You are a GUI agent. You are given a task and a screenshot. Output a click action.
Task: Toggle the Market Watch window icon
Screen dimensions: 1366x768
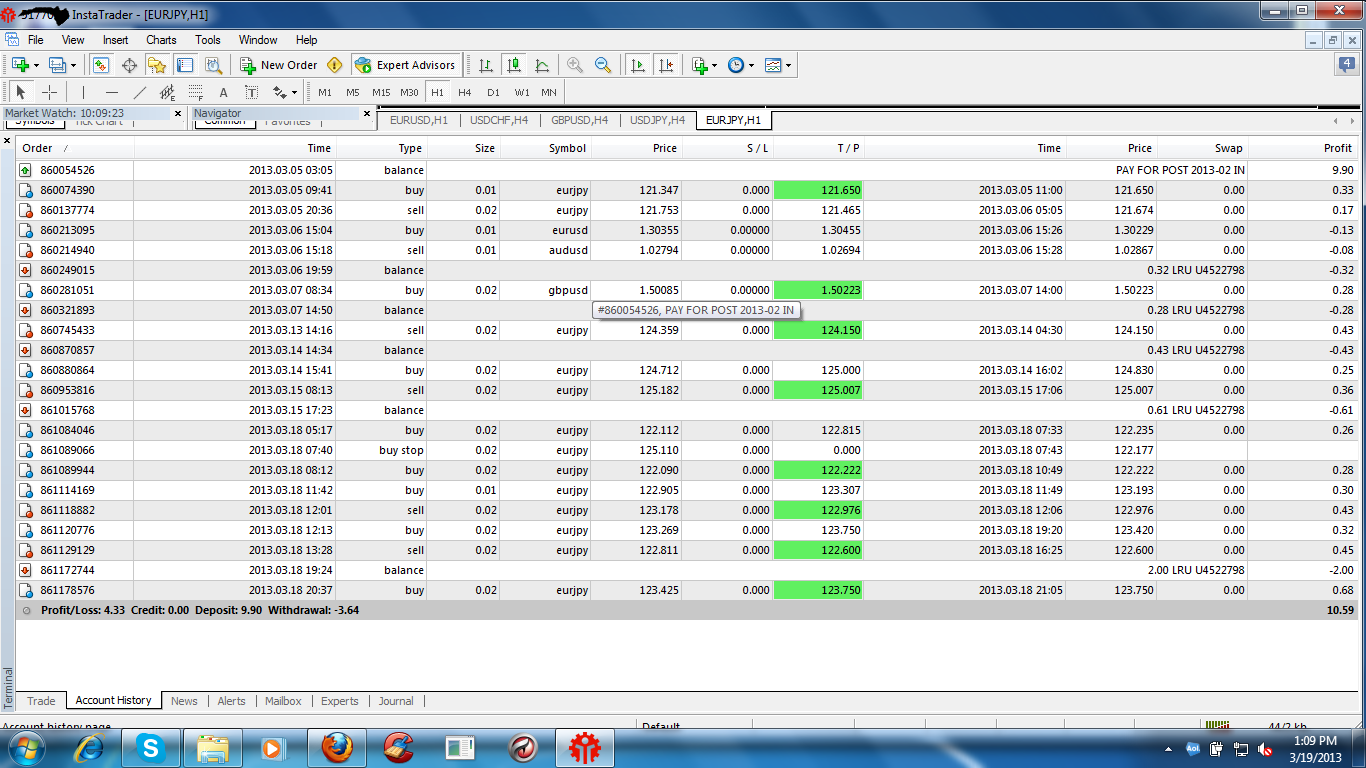(101, 65)
